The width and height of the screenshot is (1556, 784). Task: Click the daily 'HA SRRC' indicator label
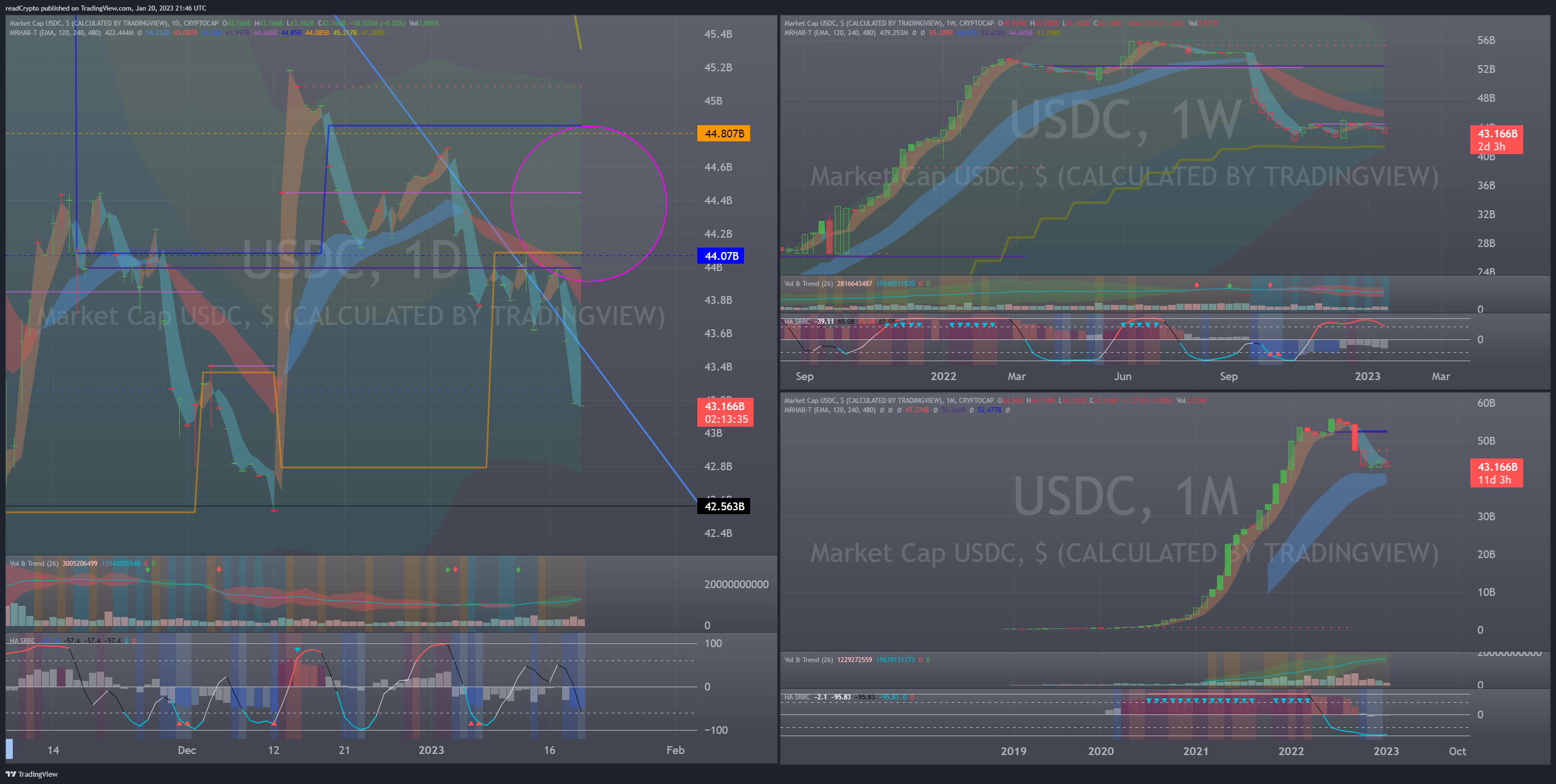(22, 641)
